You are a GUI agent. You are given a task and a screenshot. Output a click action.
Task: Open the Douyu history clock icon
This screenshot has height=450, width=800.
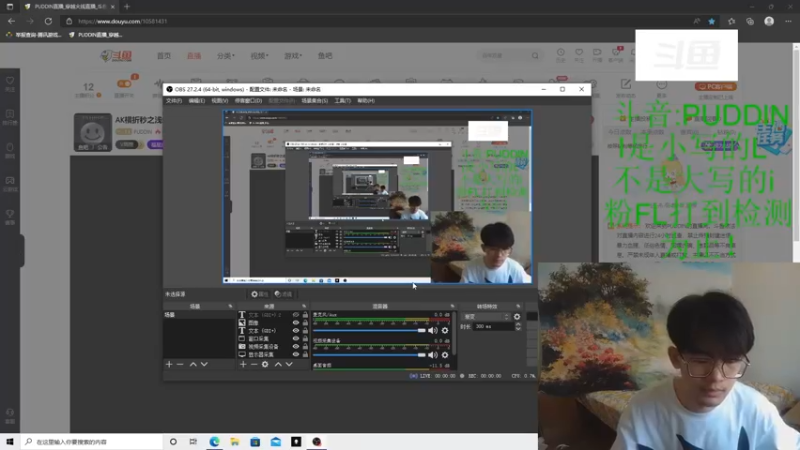560,53
